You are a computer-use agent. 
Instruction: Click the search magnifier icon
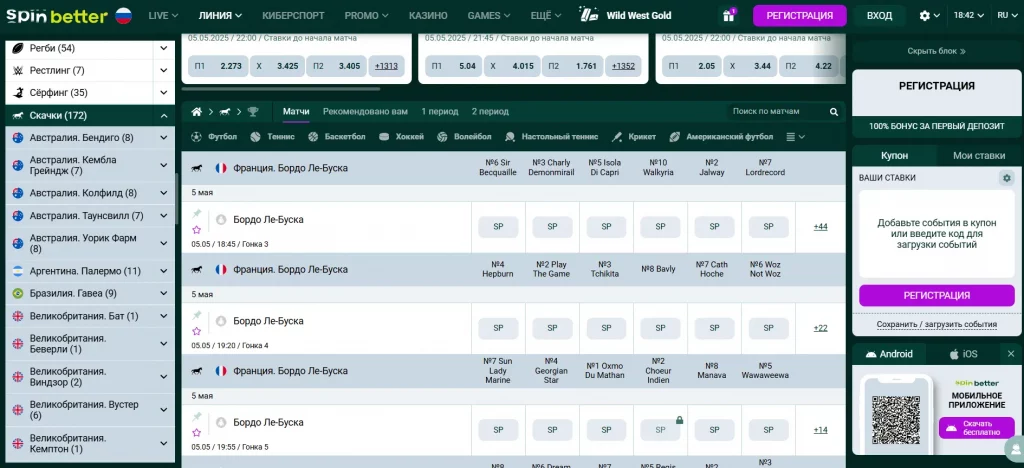834,112
